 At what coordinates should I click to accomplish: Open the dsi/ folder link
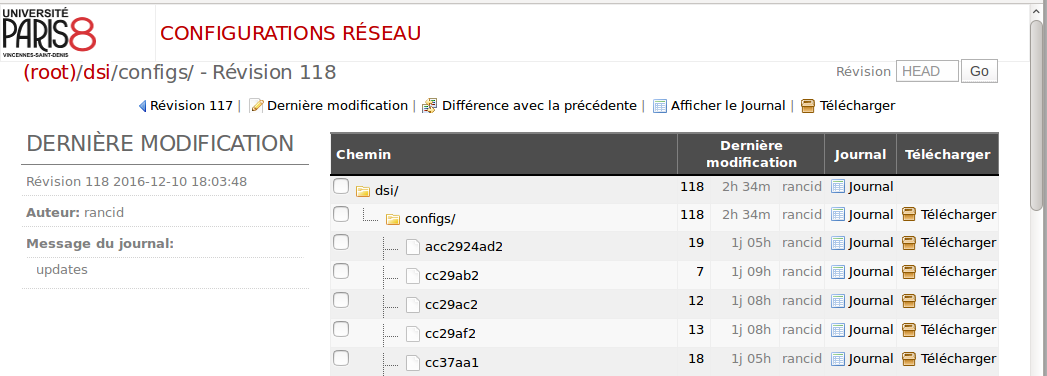pyautogui.click(x=387, y=191)
